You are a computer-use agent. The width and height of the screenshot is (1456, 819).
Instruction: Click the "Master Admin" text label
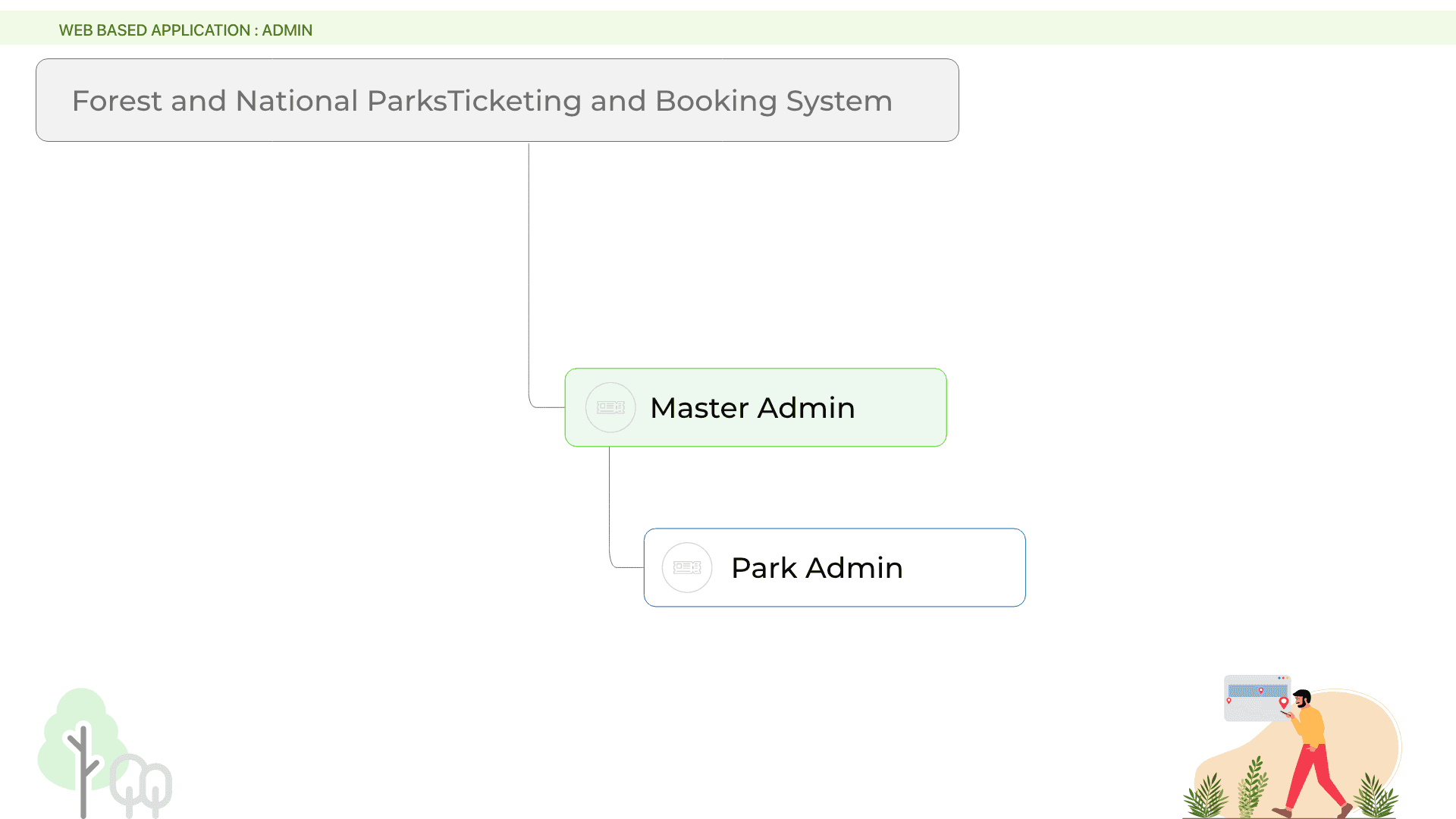pyautogui.click(x=752, y=408)
